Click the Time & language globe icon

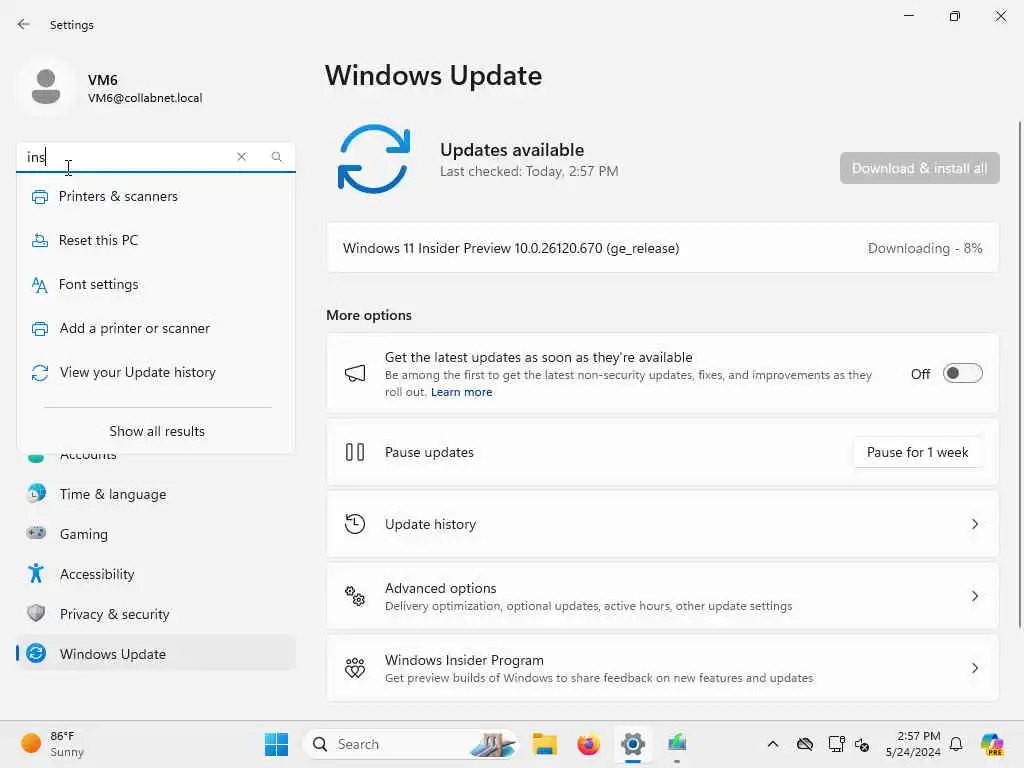[x=37, y=494]
